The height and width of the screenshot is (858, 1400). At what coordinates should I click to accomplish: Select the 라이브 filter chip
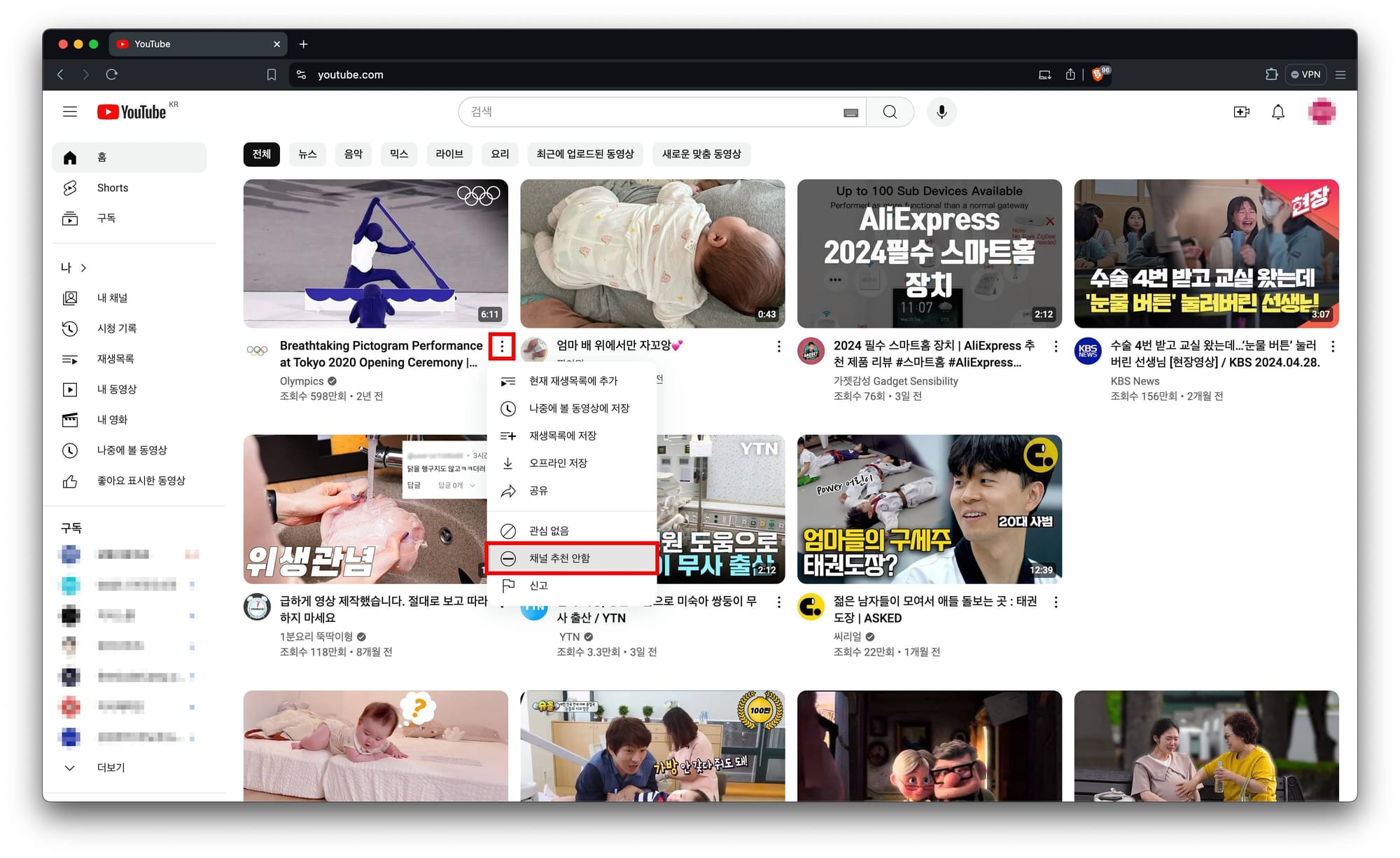click(x=449, y=154)
